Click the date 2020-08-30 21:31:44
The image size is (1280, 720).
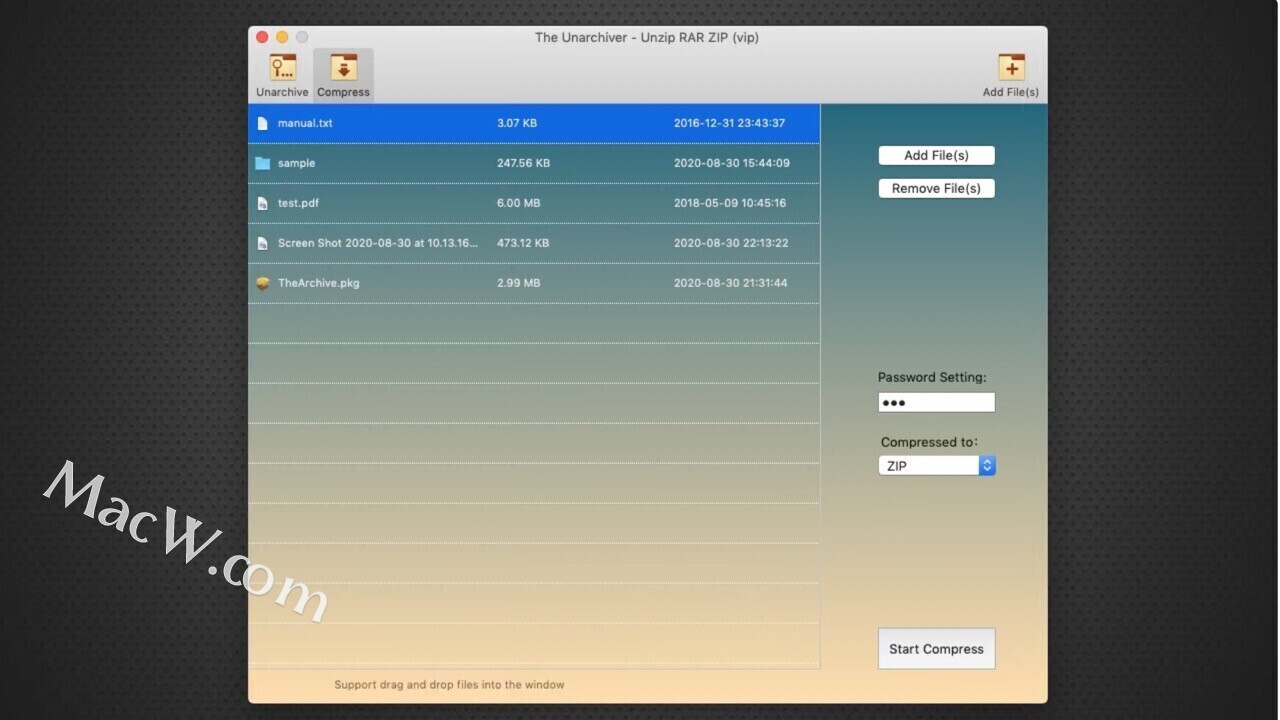[730, 283]
